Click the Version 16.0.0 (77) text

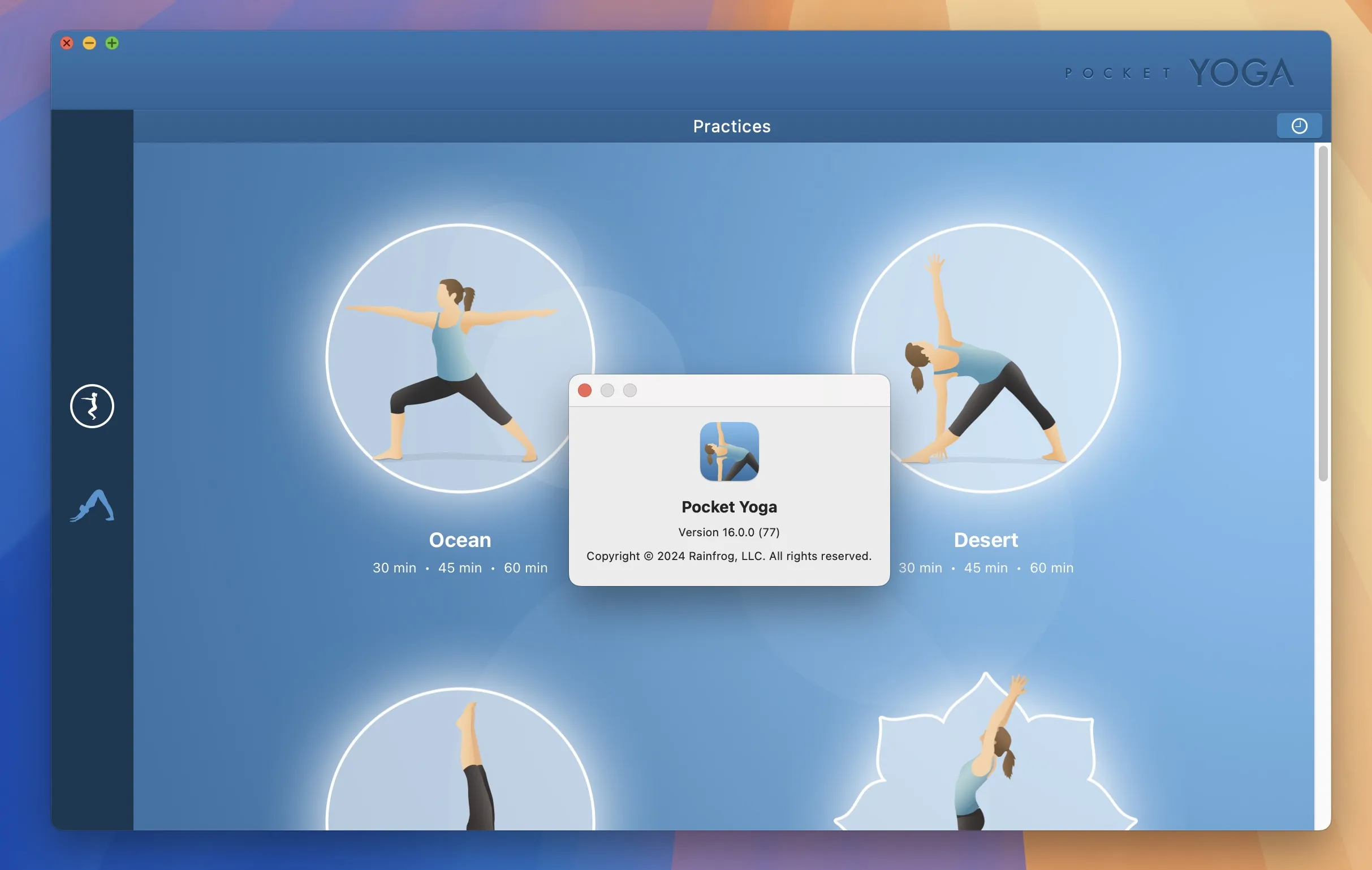click(x=729, y=532)
